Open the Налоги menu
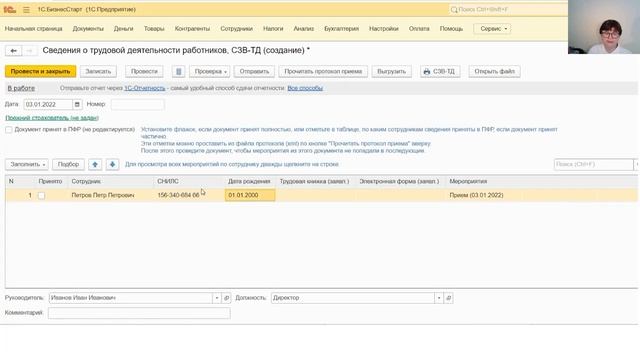Viewport: 640px width, 360px height. click(x=273, y=29)
